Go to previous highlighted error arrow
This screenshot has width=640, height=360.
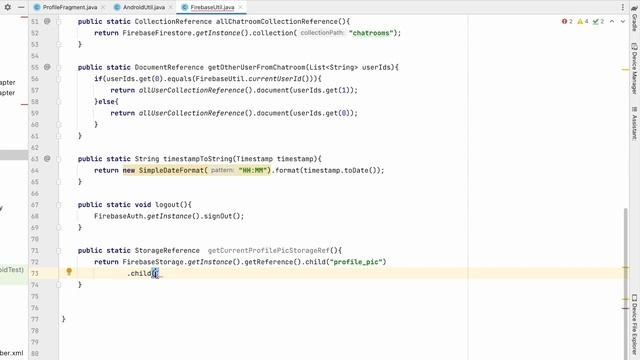612,21
